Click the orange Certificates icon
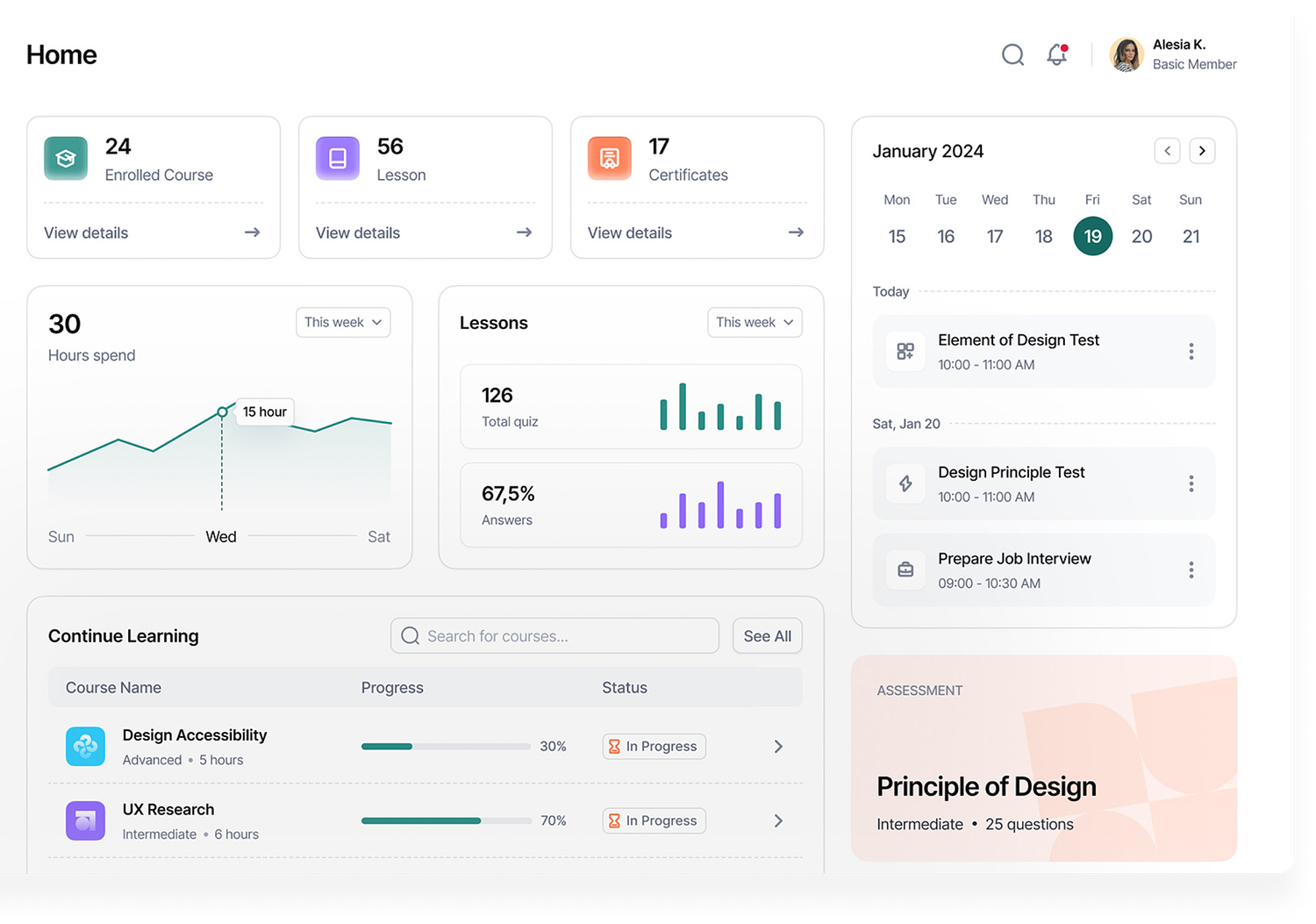This screenshot has height=924, width=1316. pyautogui.click(x=610, y=159)
